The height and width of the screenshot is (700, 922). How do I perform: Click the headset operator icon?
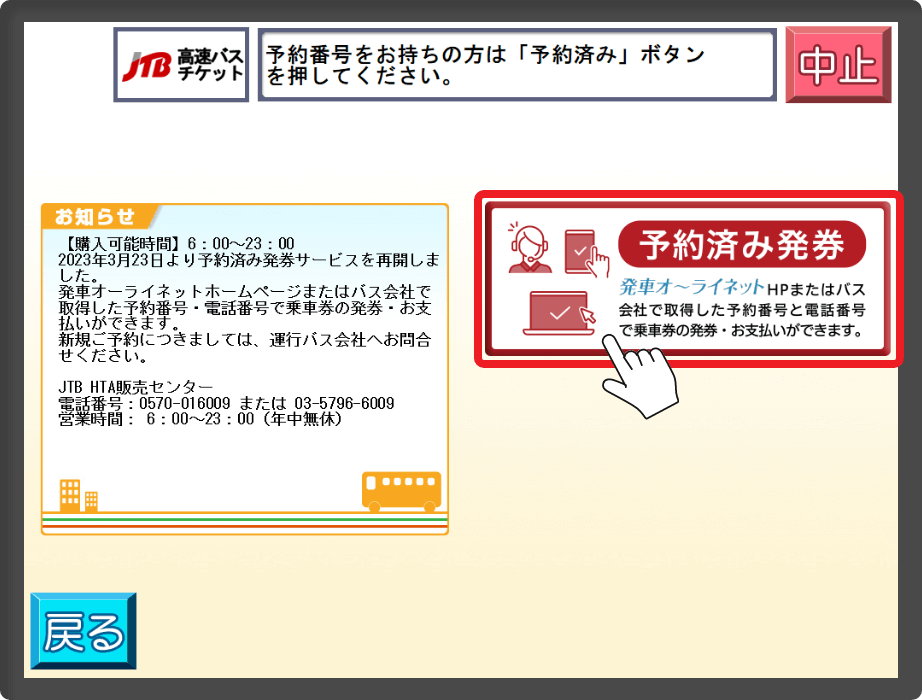528,248
